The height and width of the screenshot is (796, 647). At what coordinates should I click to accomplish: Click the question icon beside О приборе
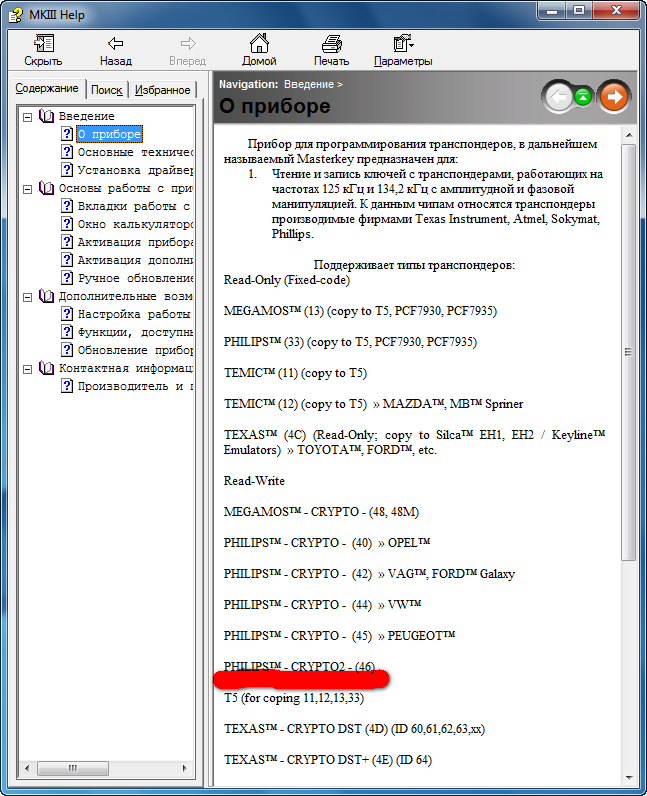coord(67,134)
